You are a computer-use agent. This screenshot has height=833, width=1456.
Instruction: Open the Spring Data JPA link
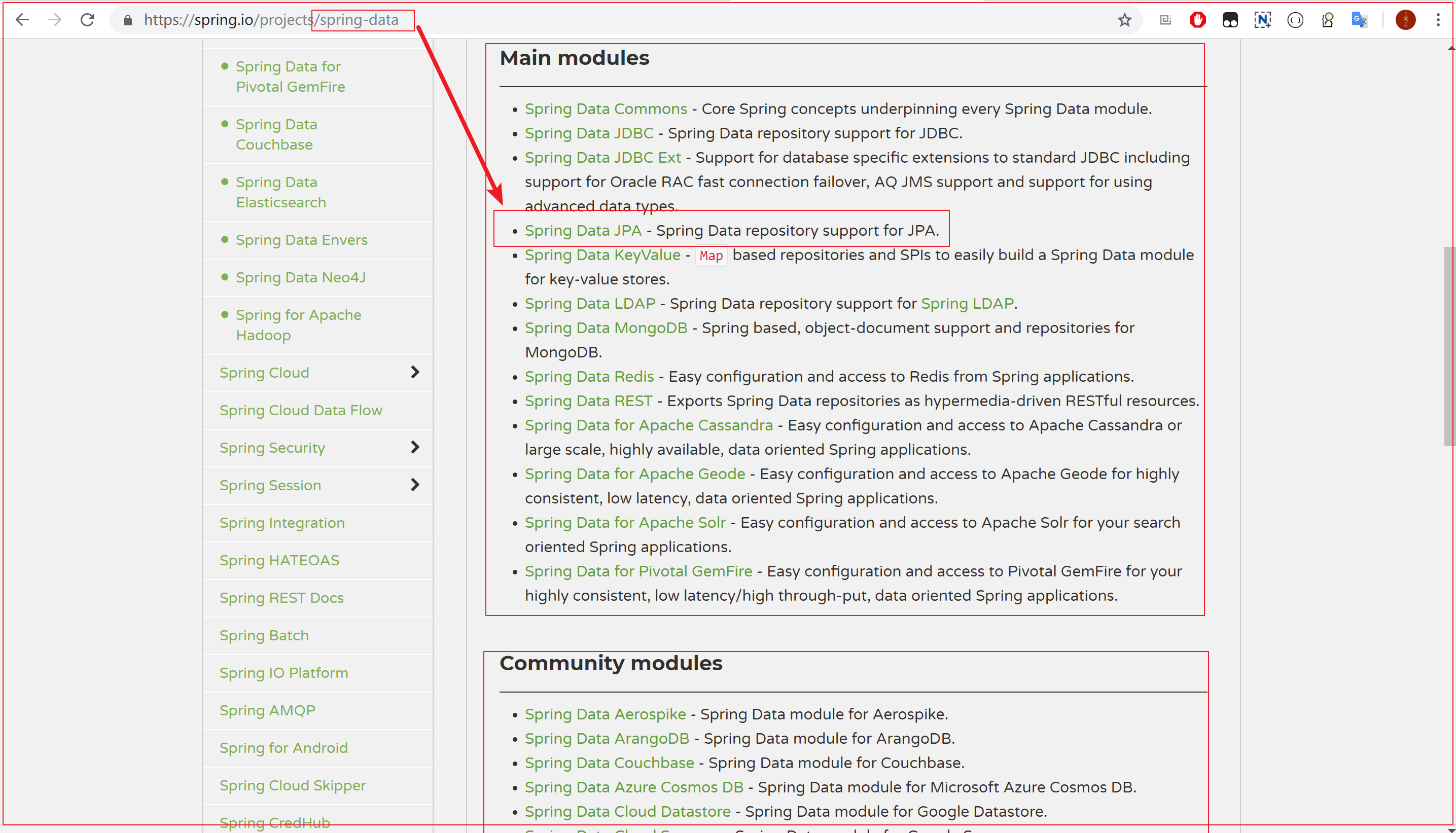tap(583, 231)
